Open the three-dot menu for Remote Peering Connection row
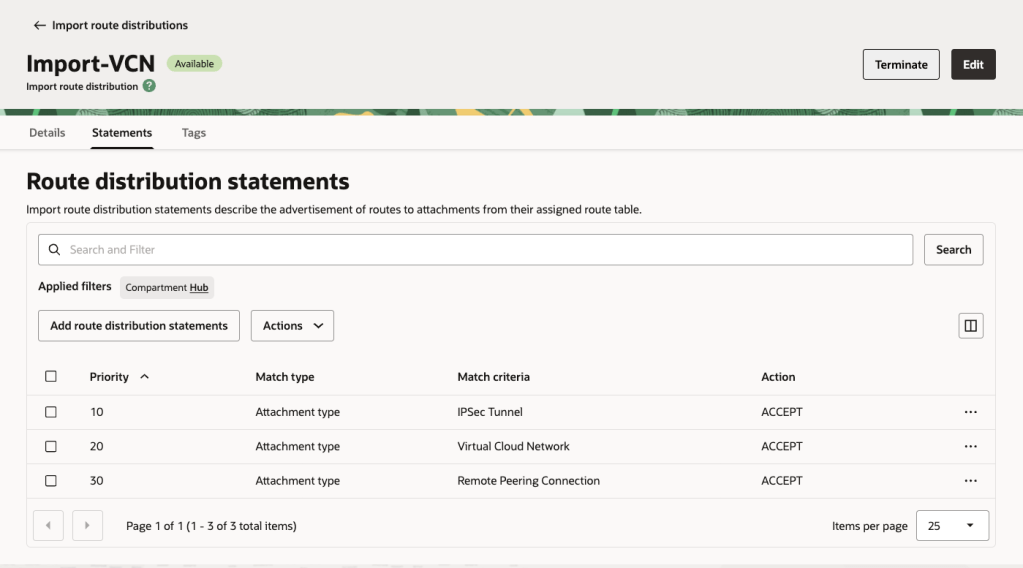 [x=970, y=481]
